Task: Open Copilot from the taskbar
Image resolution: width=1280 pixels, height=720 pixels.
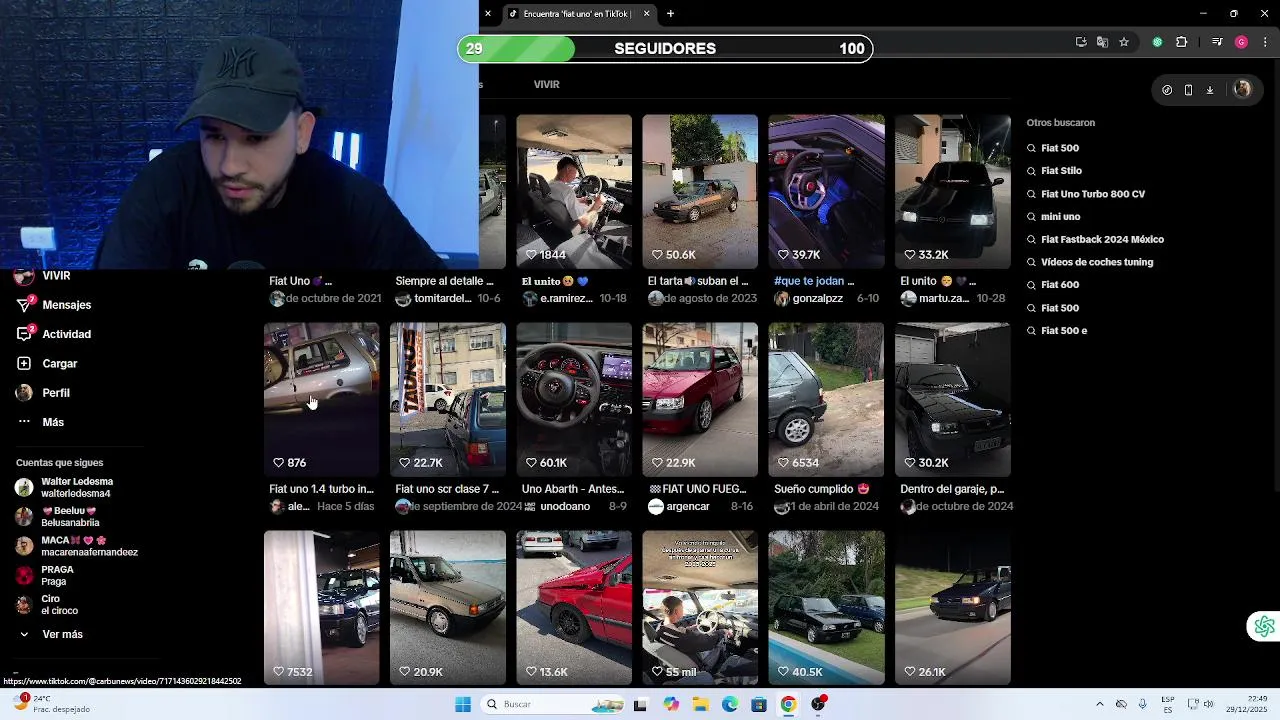Action: tap(671, 704)
